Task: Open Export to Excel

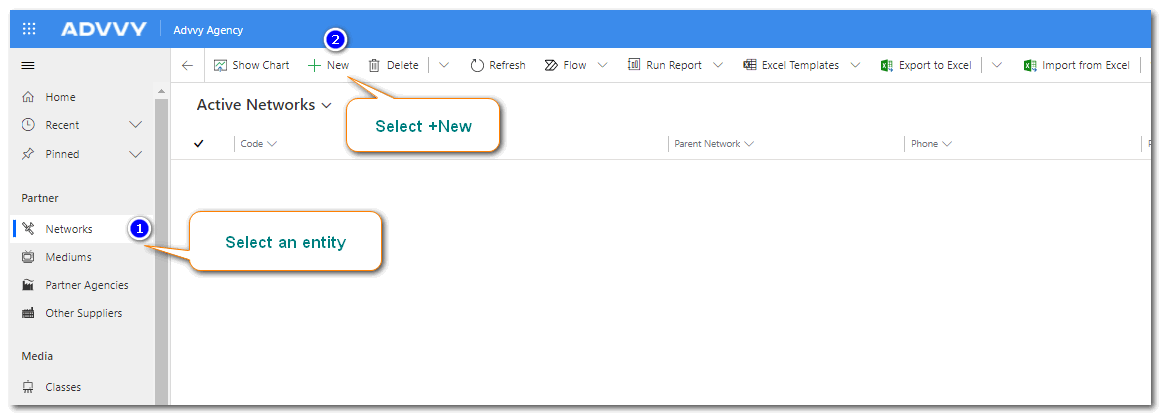Action: pyautogui.click(x=926, y=65)
